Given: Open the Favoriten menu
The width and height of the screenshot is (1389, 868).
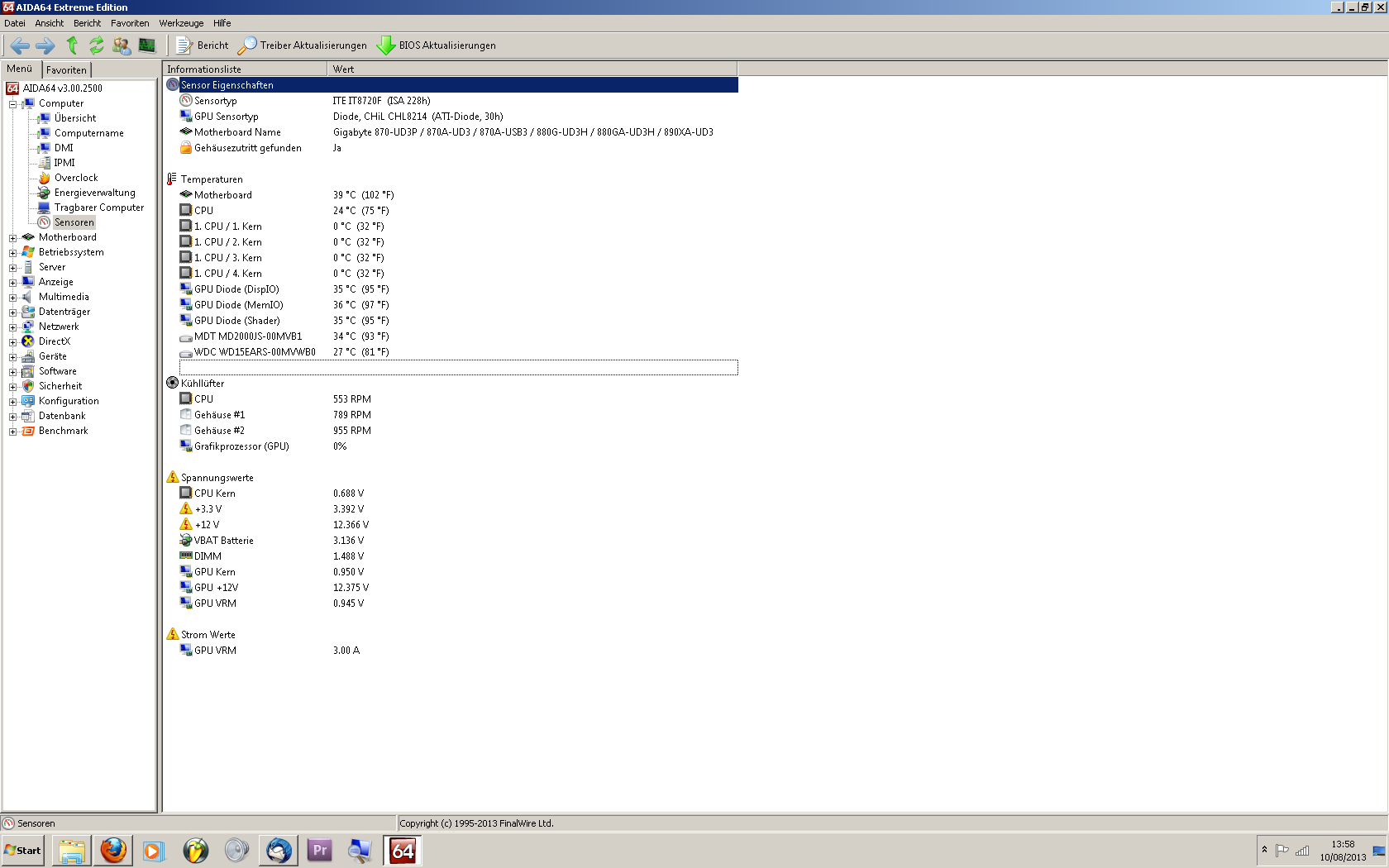Looking at the screenshot, I should pyautogui.click(x=131, y=23).
